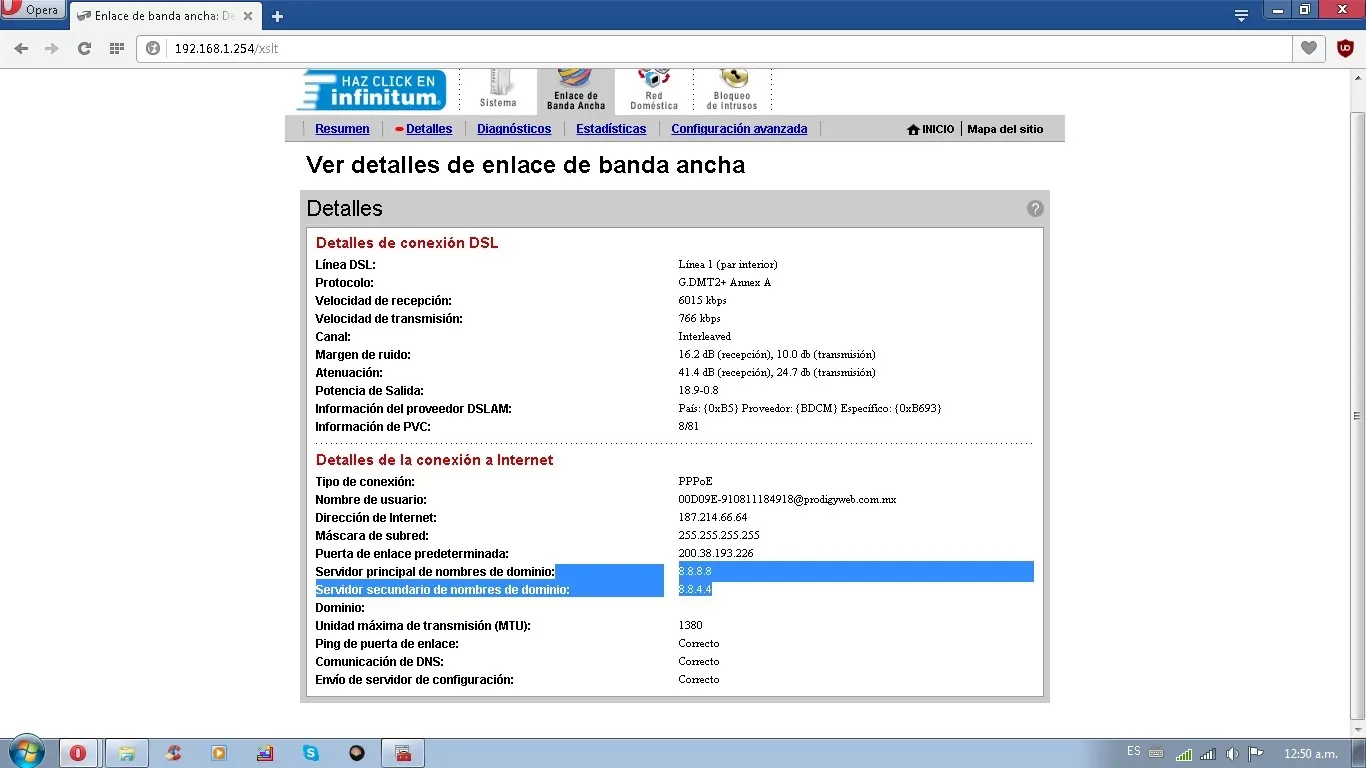The image size is (1366, 768).
Task: Open a new browser tab with plus button
Action: (x=277, y=16)
